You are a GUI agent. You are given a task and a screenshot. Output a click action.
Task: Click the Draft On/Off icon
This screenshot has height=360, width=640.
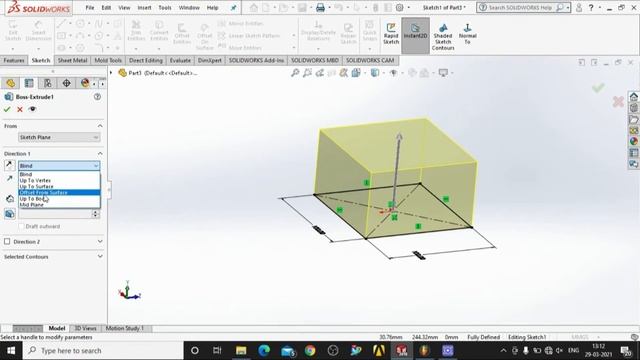point(10,213)
